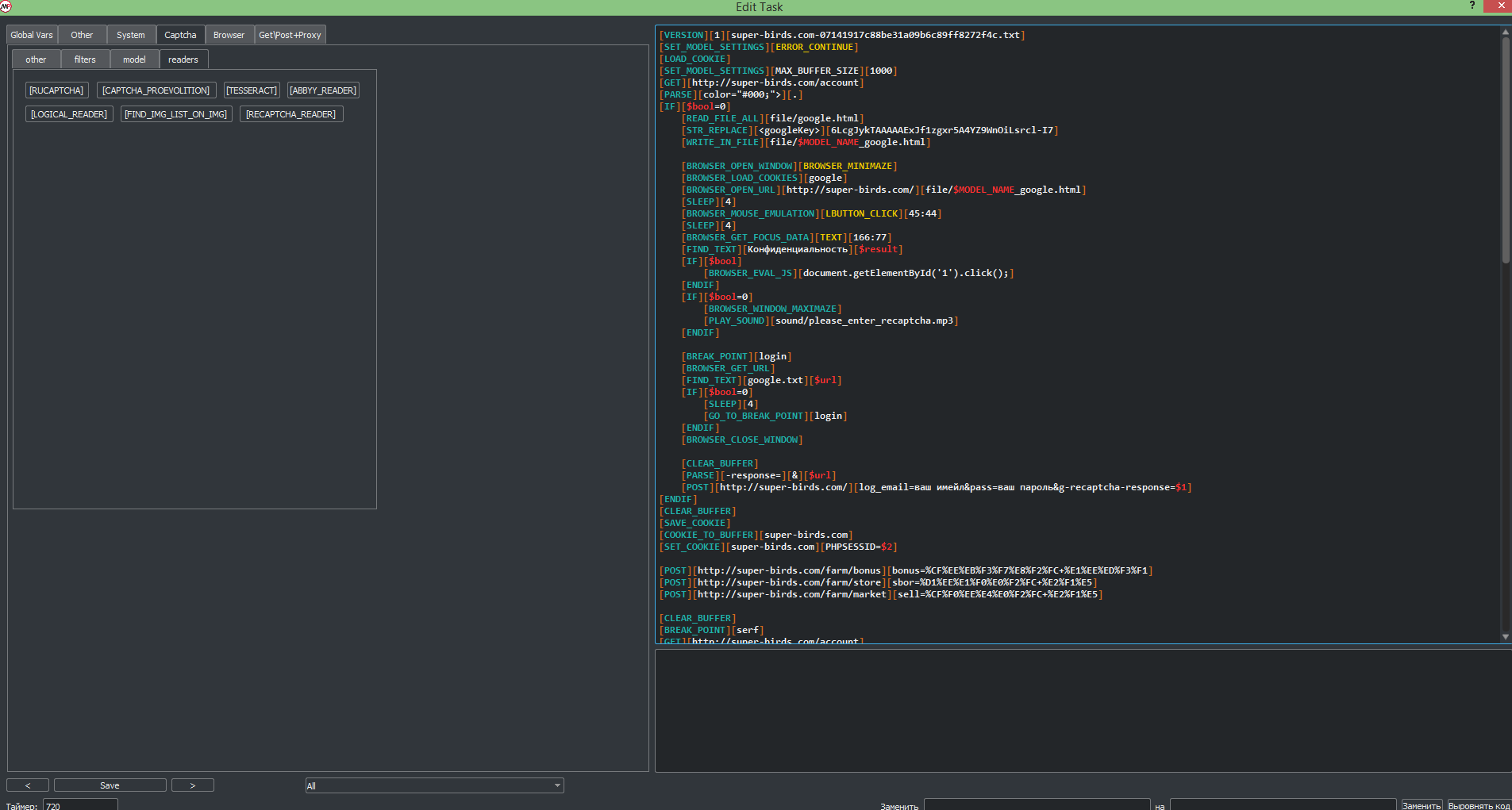
Task: Click the farm/market POST line
Action: 881,594
